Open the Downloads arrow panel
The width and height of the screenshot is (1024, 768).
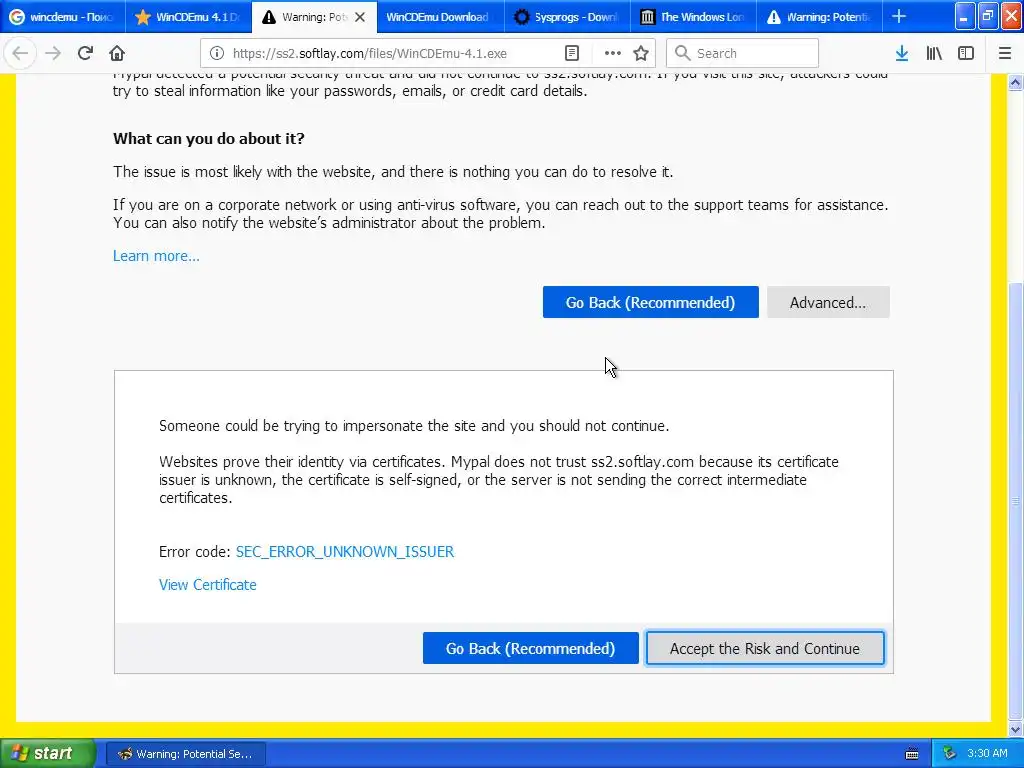click(902, 54)
